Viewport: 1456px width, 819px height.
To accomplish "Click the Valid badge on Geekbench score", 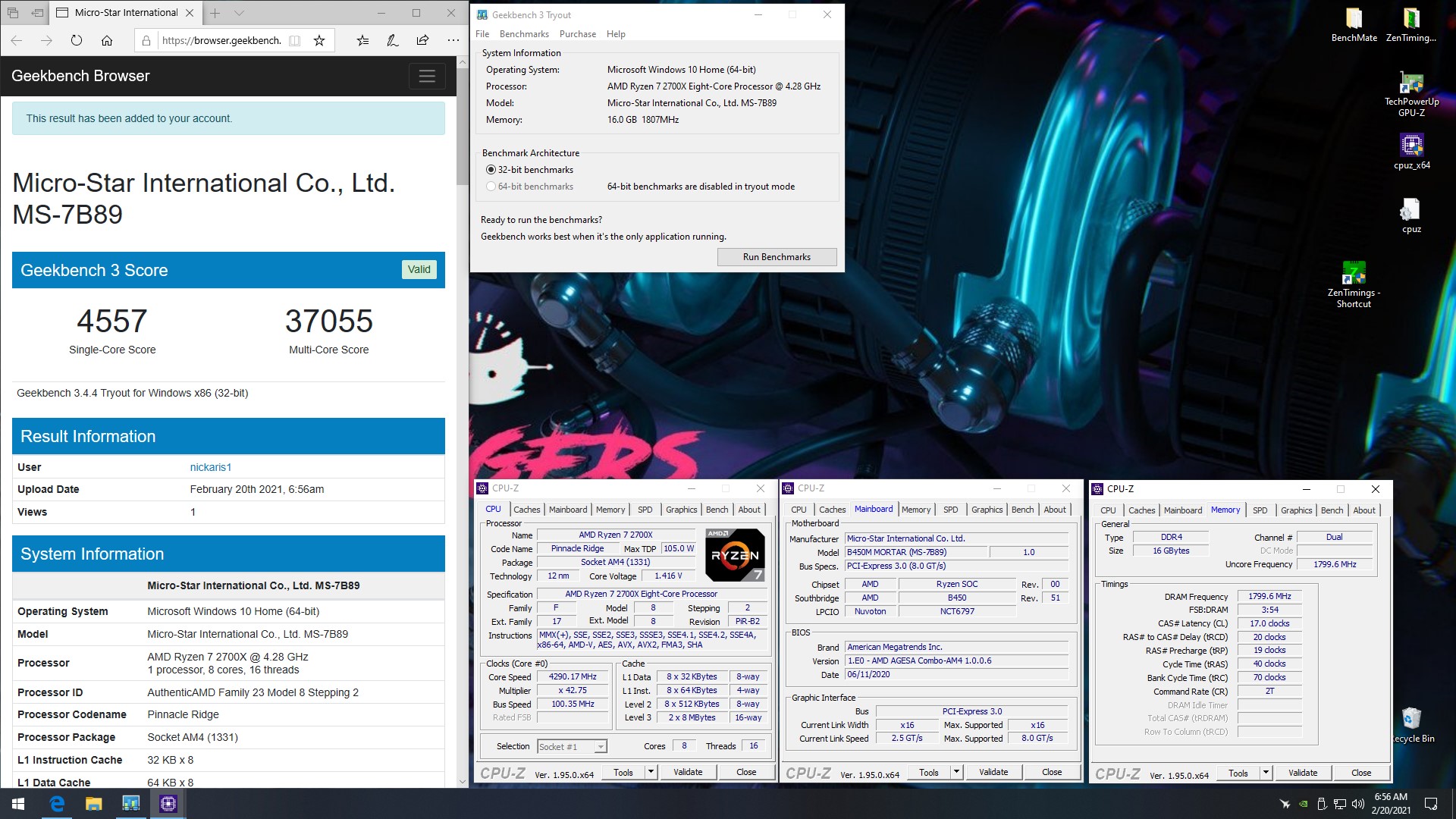I will [x=419, y=269].
